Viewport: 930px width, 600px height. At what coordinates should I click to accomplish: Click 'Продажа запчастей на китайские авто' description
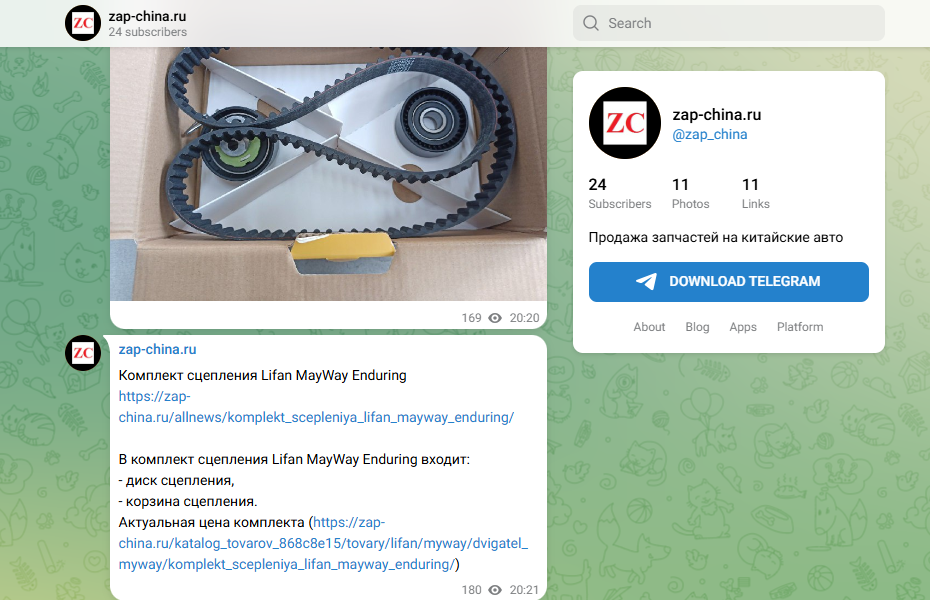point(715,237)
